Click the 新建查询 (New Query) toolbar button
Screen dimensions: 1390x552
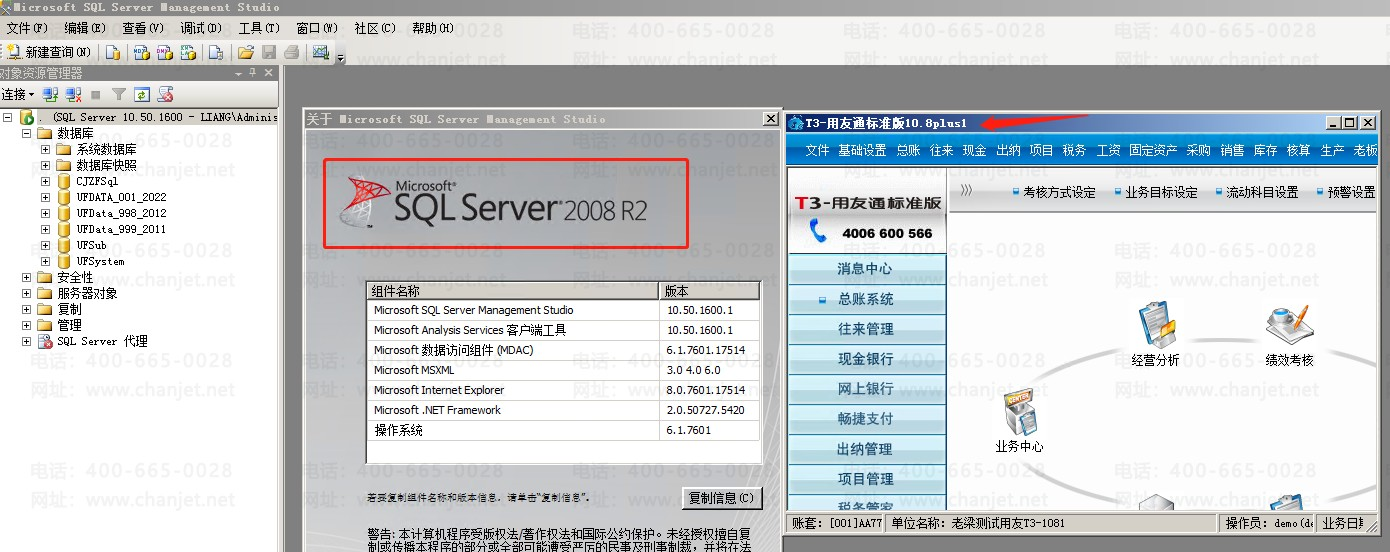coord(50,52)
